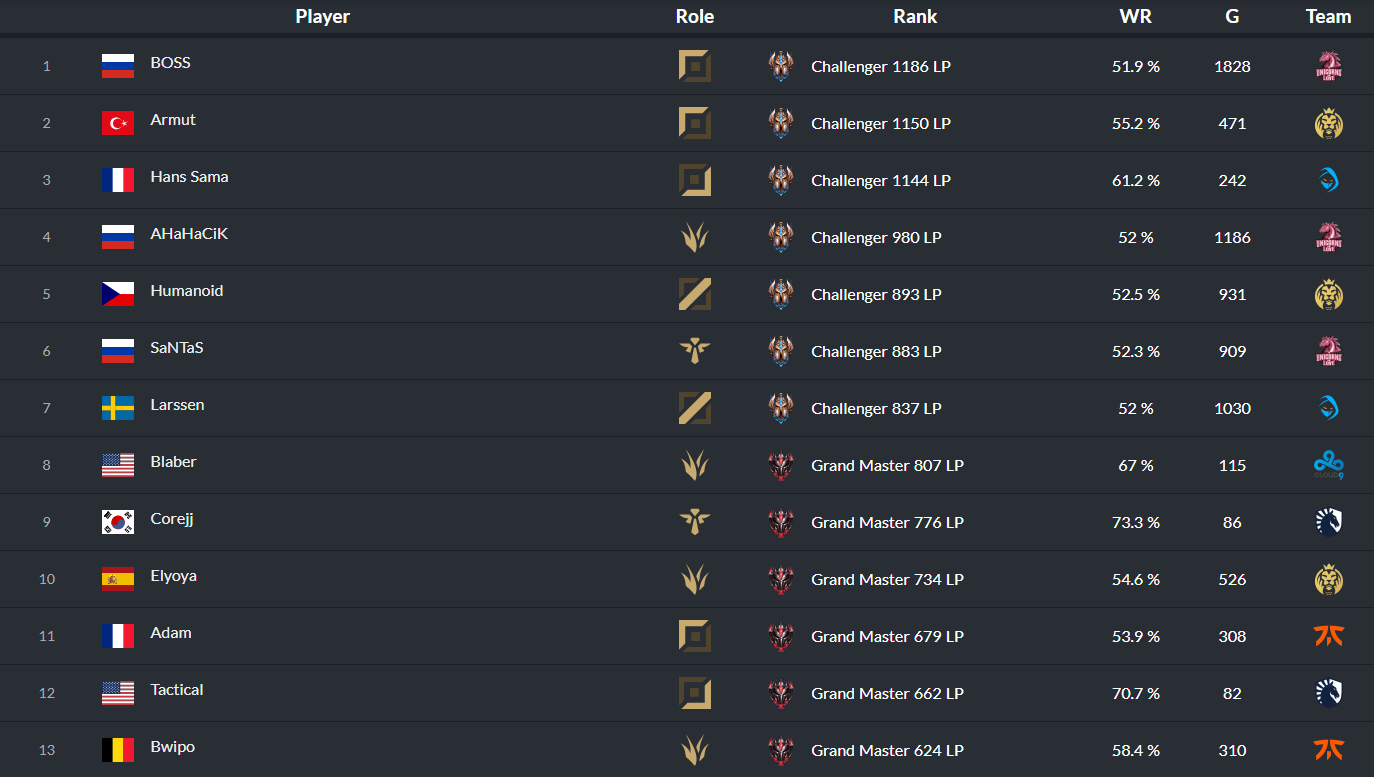Click the Cloud9 team logo for Blaber

click(x=1328, y=465)
